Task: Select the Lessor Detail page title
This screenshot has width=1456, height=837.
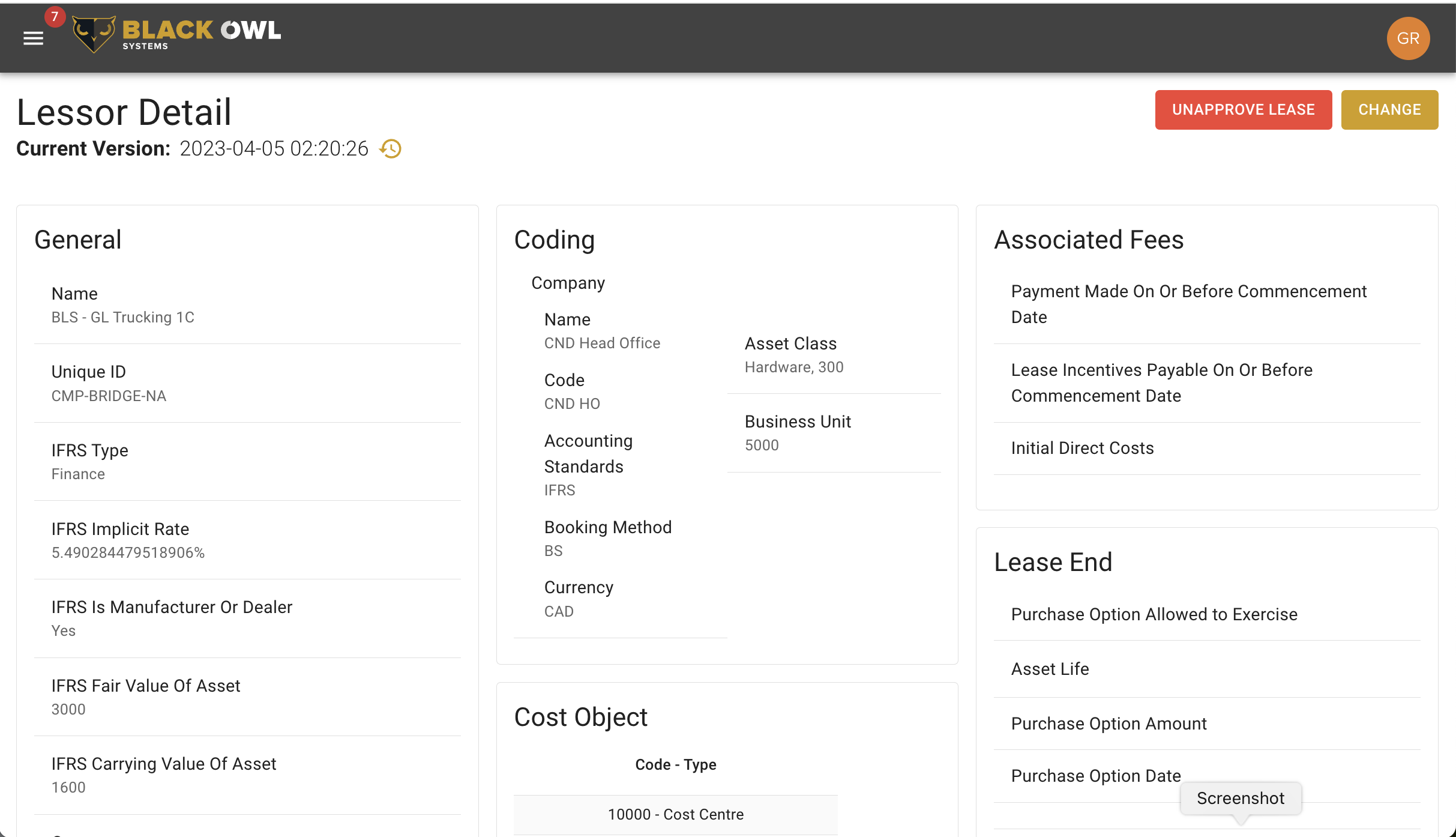Action: tap(124, 112)
